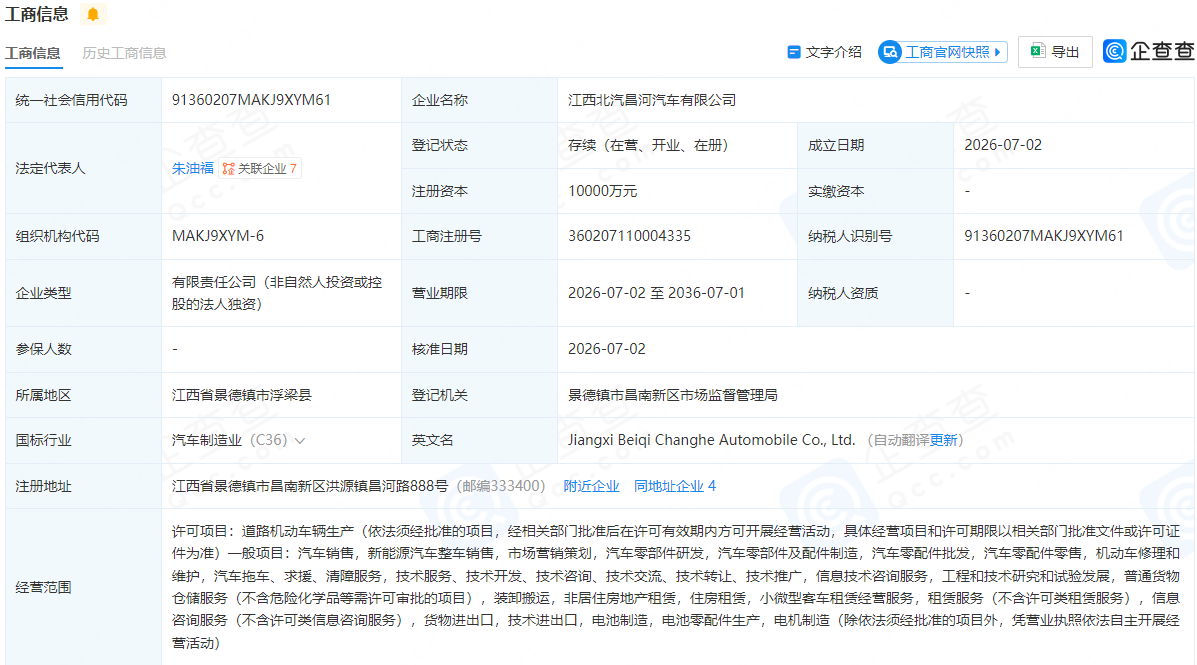Open 文字介绍 text
The height and width of the screenshot is (665, 1197).
[x=833, y=52]
